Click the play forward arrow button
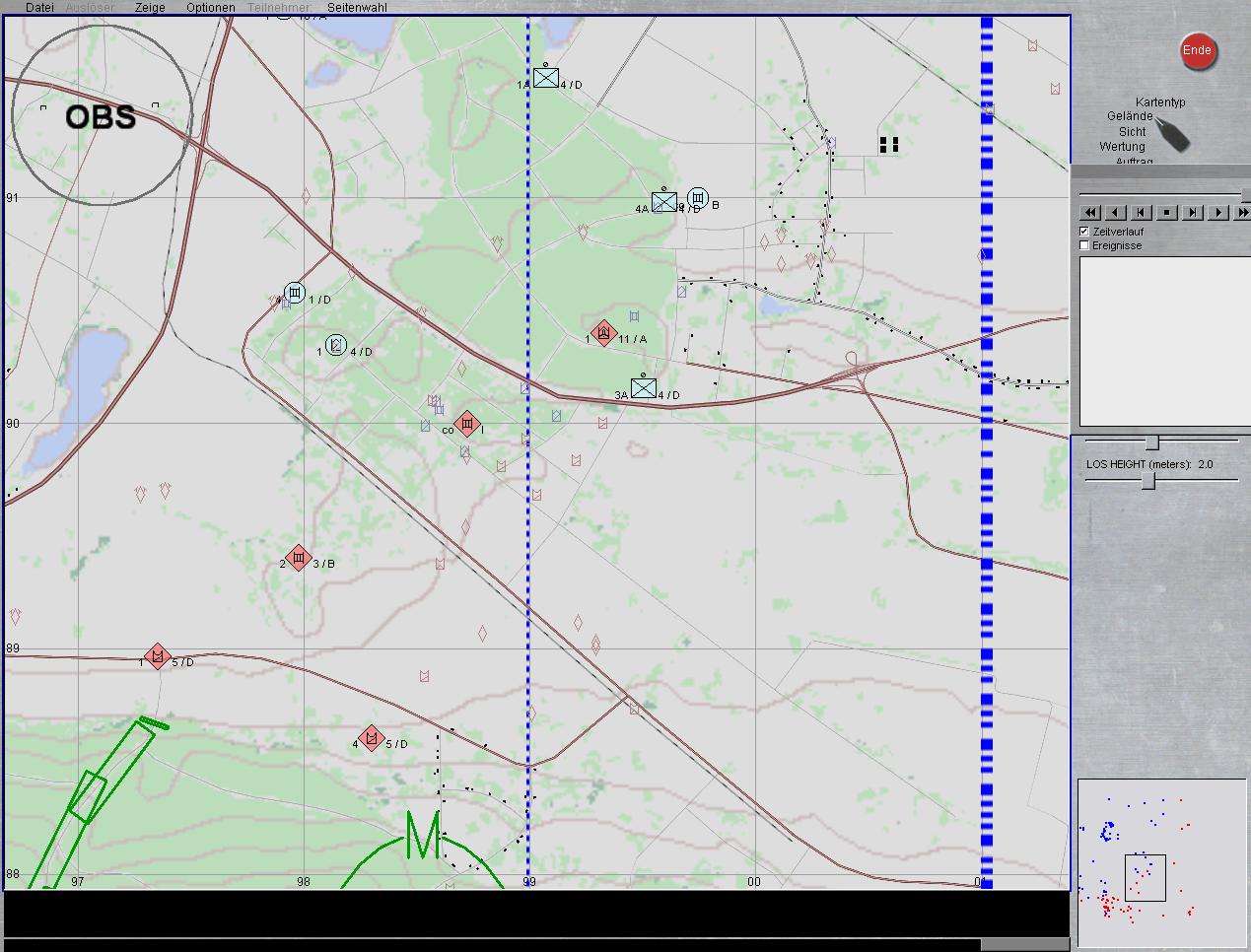1251x952 pixels. coord(1218,212)
